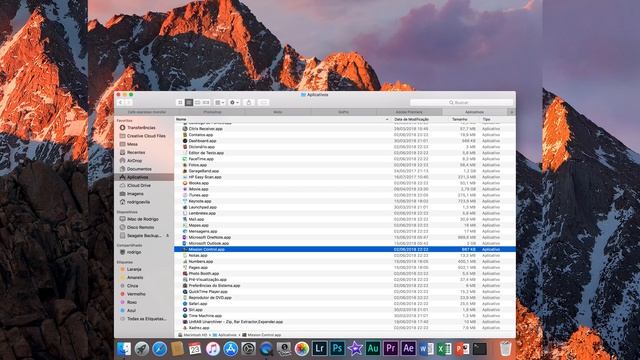This screenshot has height=360, width=640.
Task: Click the Edit Tags toolbar button
Action: pos(263,102)
